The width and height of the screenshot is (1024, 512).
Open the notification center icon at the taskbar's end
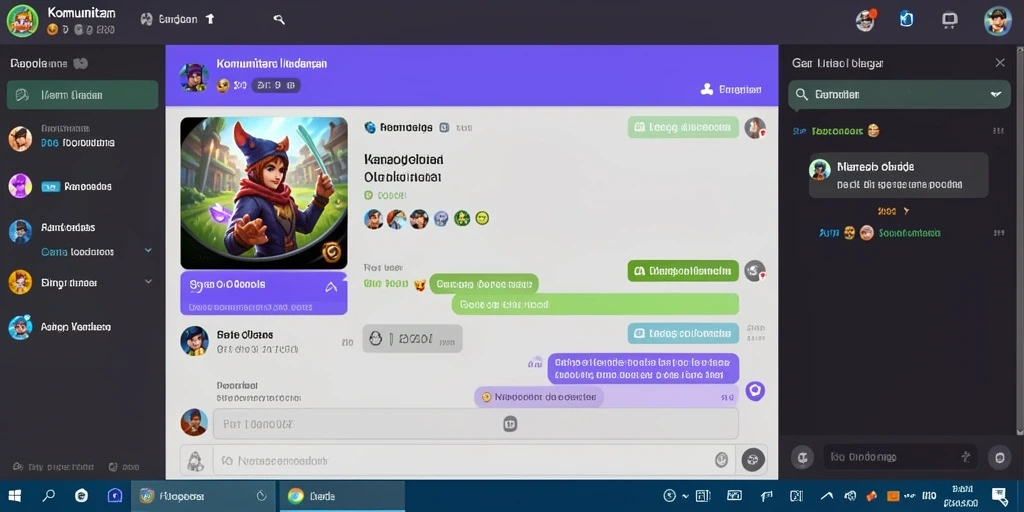(x=999, y=496)
